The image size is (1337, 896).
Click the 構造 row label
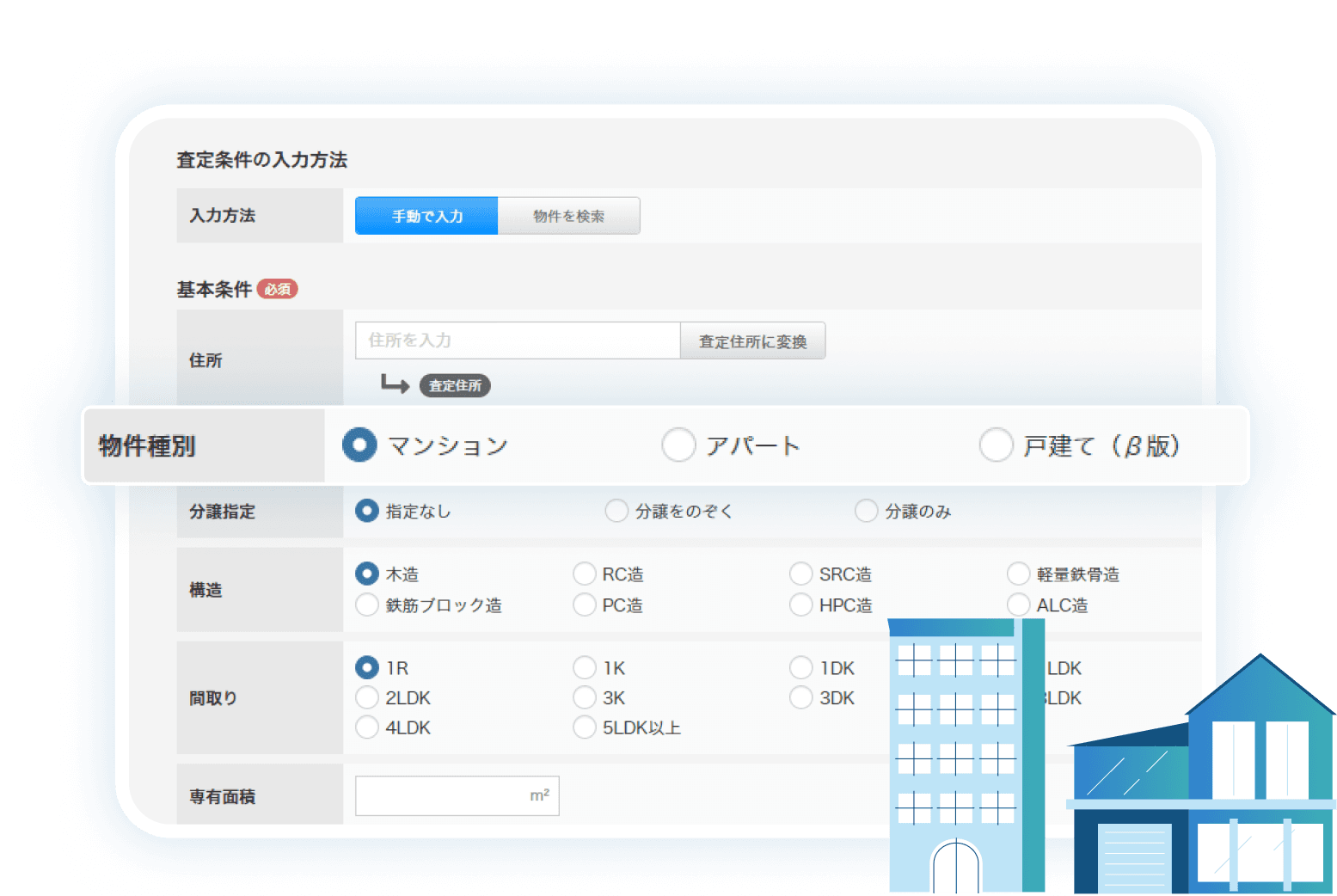[x=205, y=590]
